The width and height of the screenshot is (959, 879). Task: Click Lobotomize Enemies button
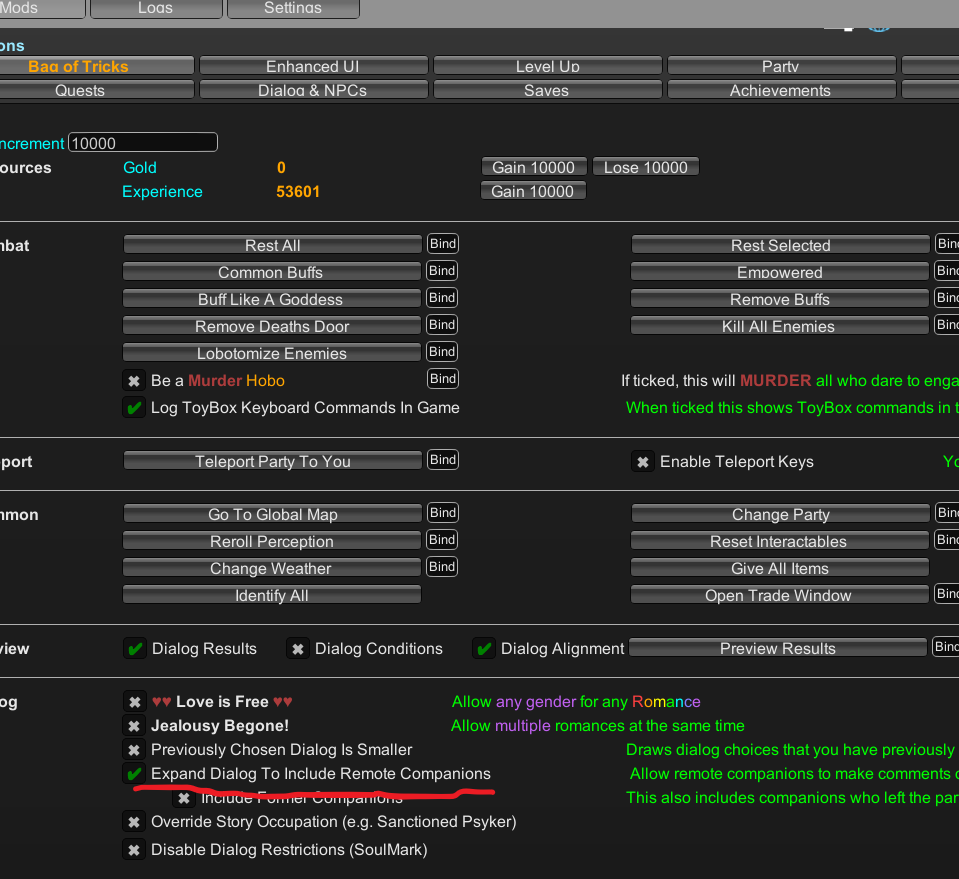(x=272, y=352)
